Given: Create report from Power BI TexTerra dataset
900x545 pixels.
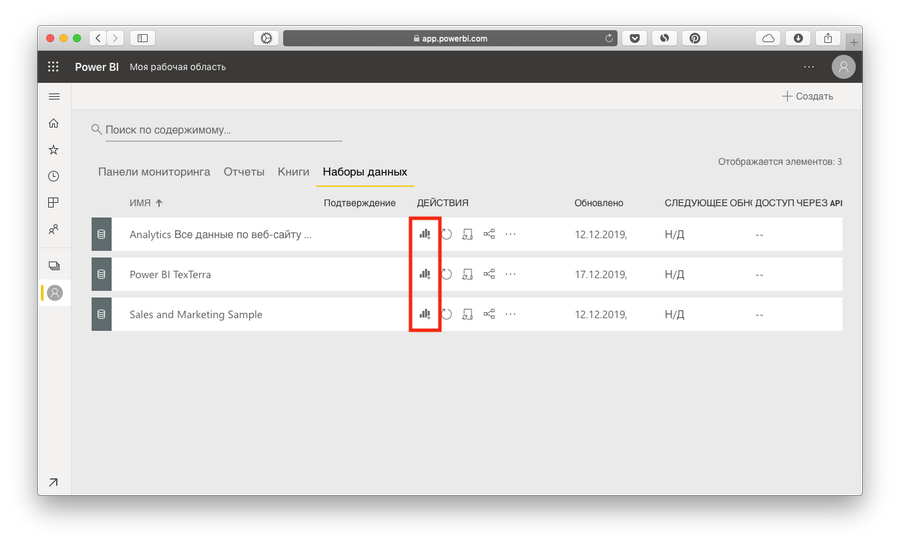Looking at the screenshot, I should 424,274.
